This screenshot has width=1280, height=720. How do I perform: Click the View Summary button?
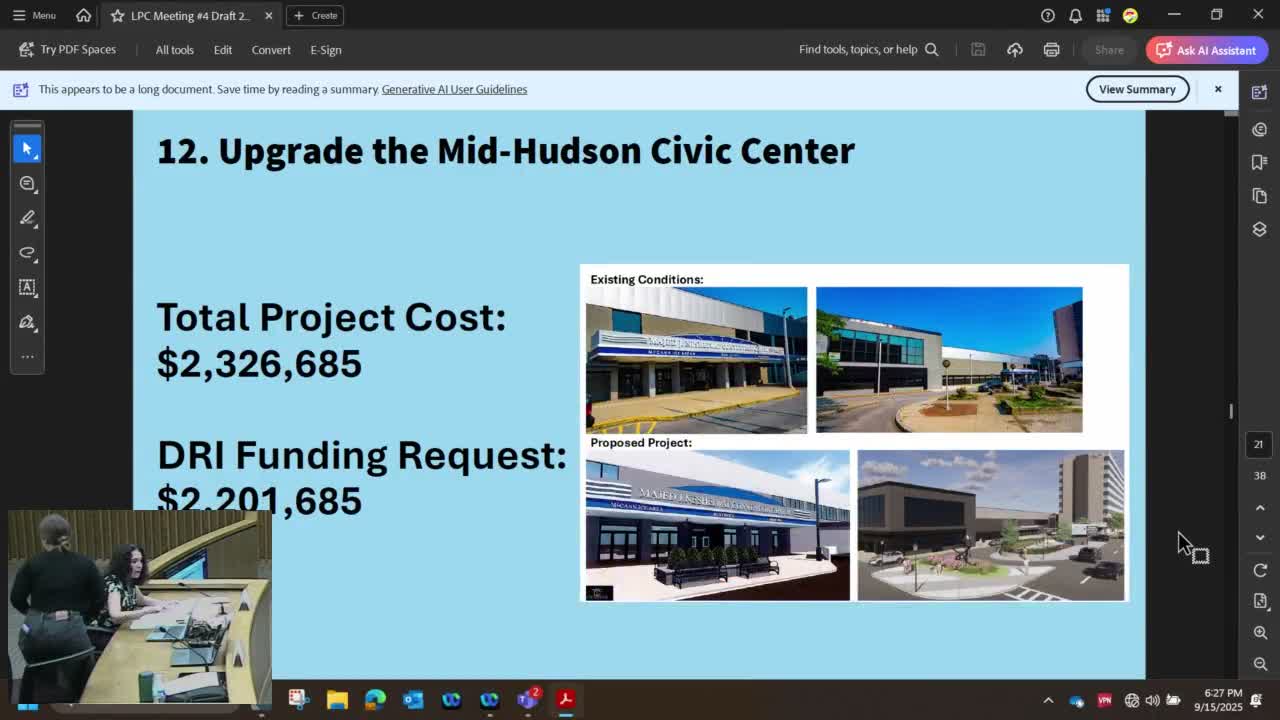[x=1137, y=89]
